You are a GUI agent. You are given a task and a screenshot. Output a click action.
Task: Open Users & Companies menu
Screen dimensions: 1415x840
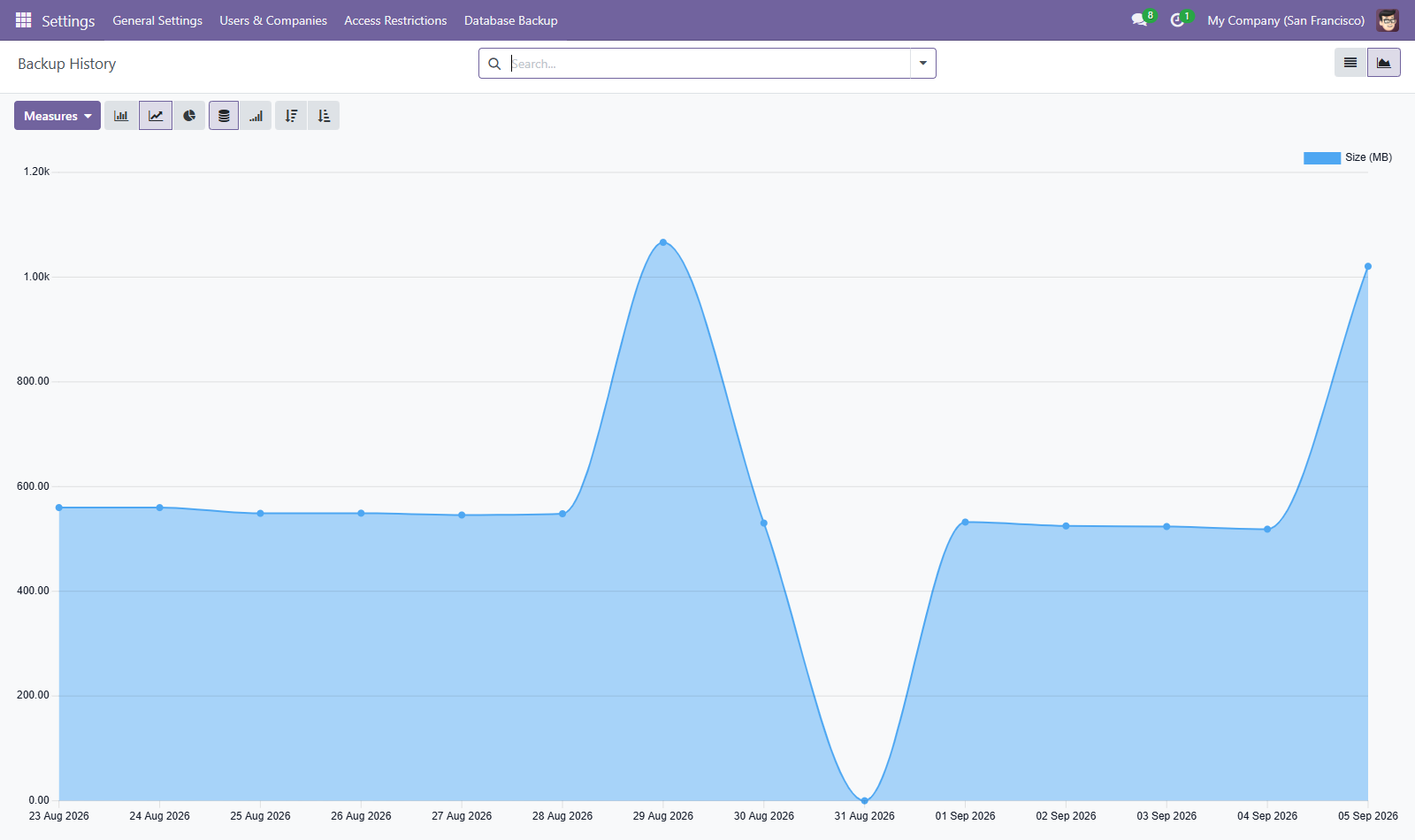(273, 20)
